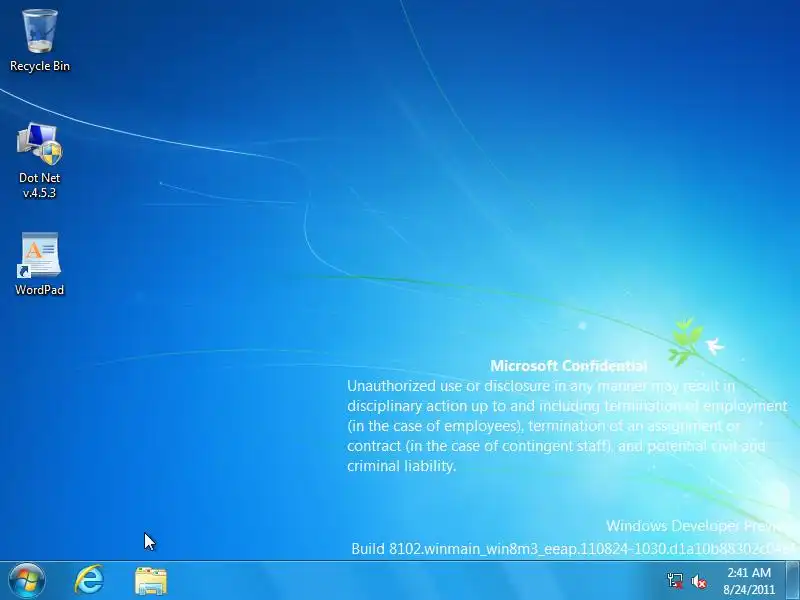Open the muted volume tray icon
The image size is (800, 600).
(x=699, y=581)
